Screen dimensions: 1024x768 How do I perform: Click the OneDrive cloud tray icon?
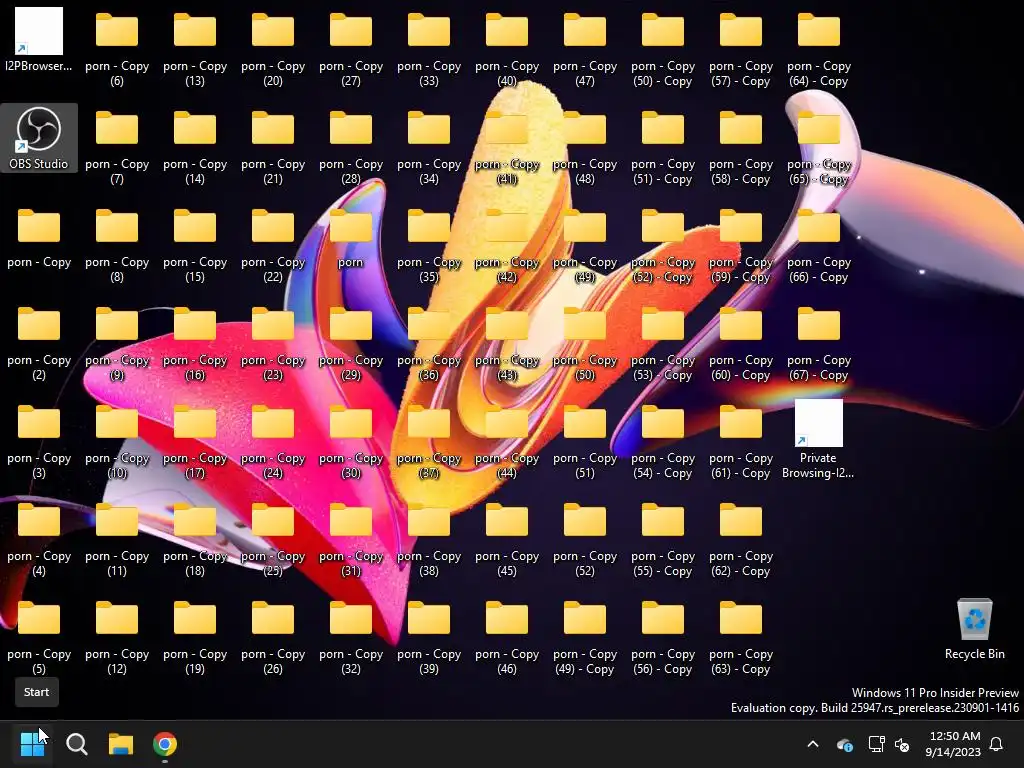click(x=844, y=744)
